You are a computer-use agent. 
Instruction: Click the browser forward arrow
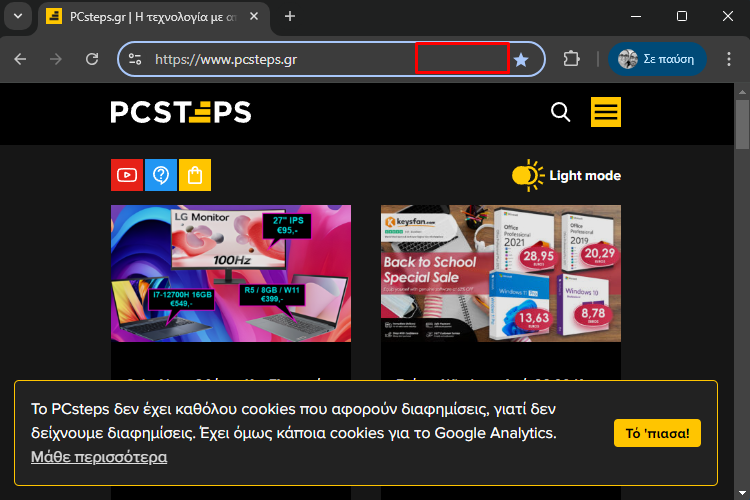56,59
